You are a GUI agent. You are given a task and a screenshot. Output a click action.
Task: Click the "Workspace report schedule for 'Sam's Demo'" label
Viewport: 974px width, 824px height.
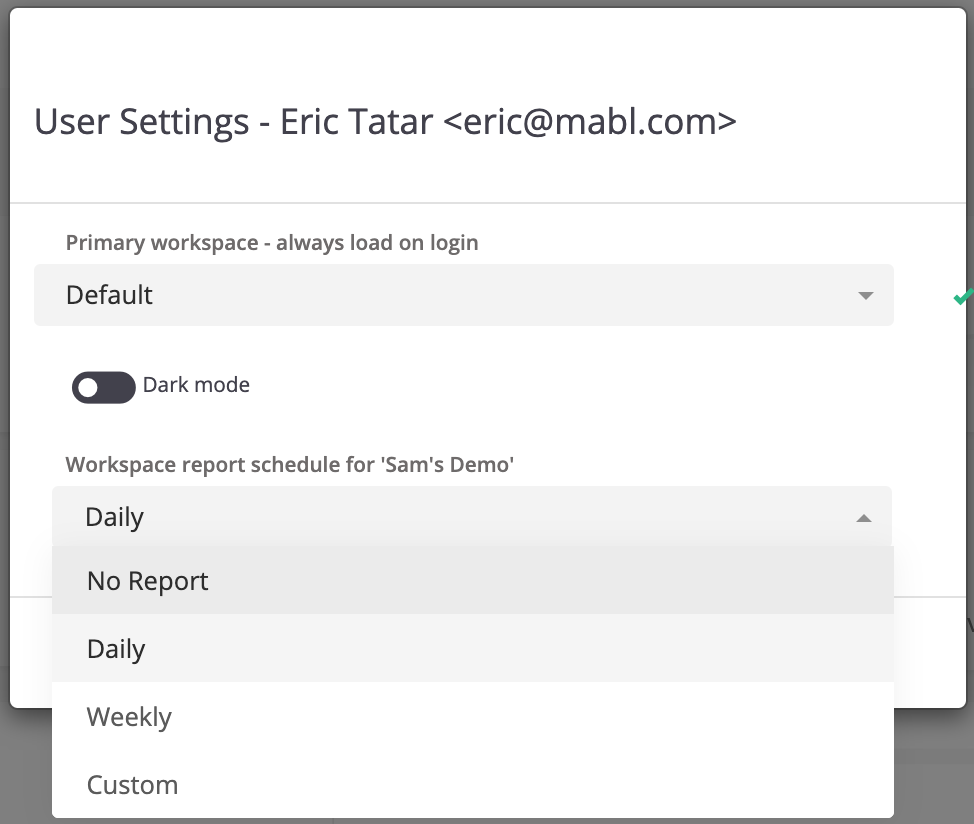[x=289, y=465]
